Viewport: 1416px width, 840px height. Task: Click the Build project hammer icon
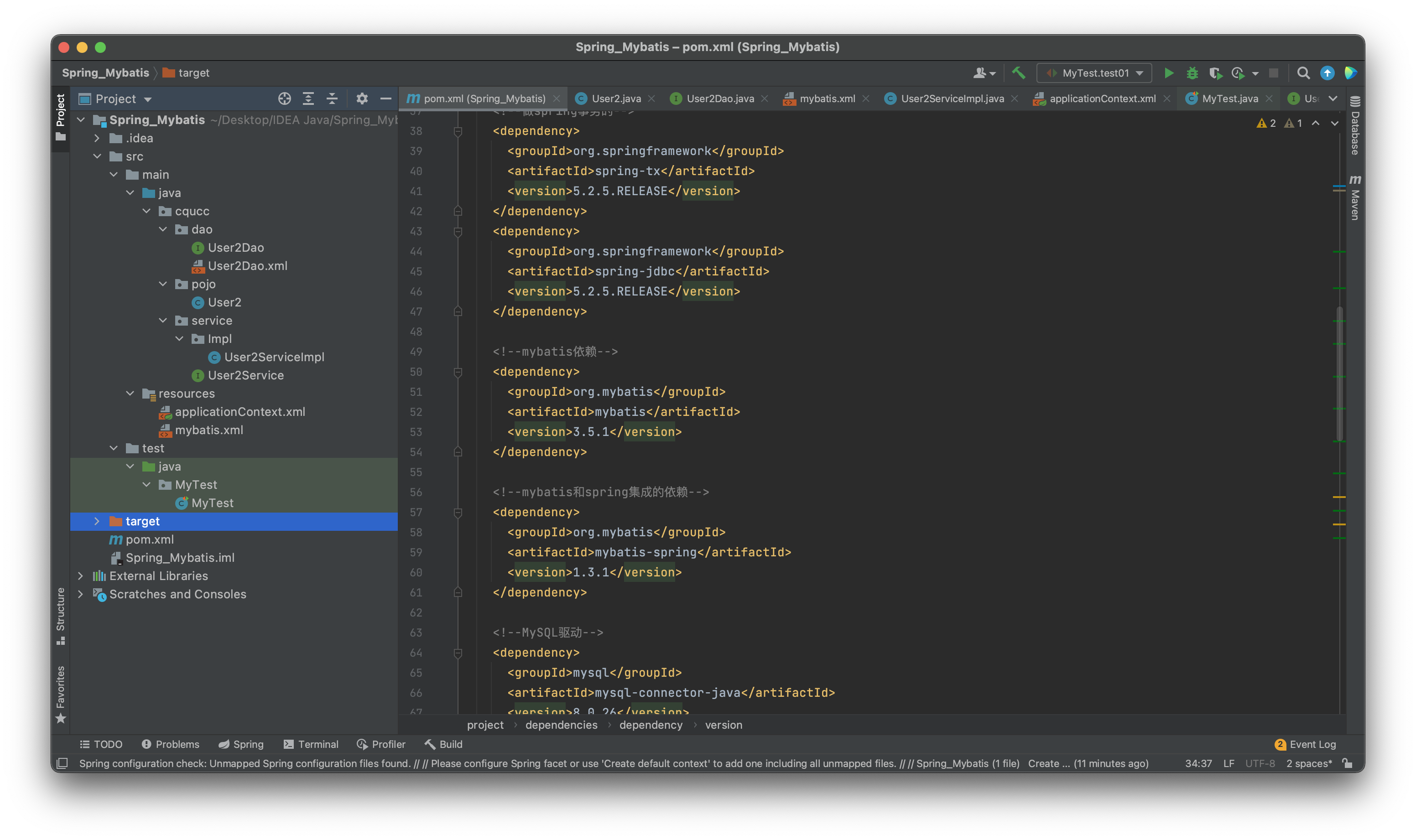1019,73
